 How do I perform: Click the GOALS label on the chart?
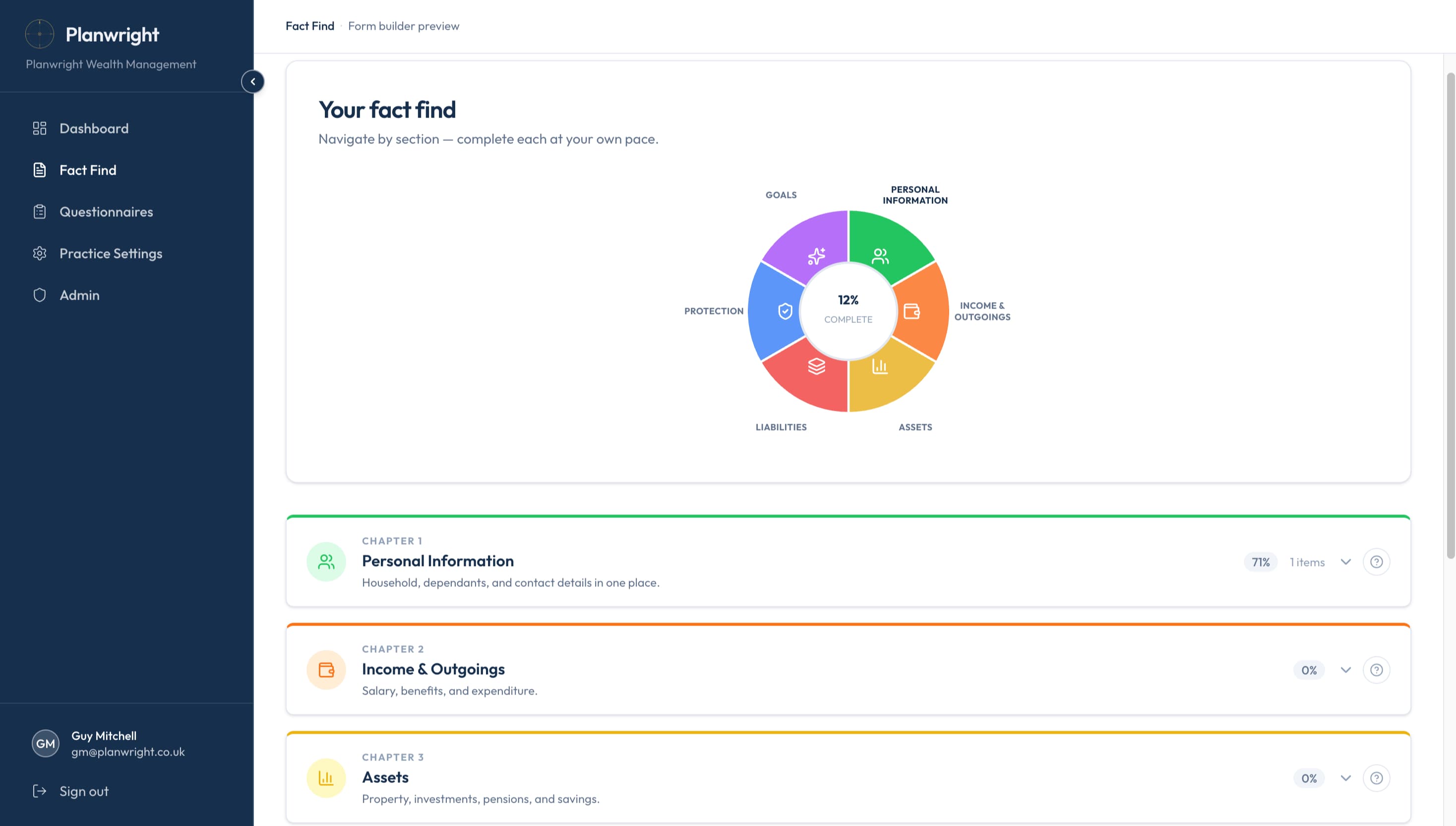point(781,194)
